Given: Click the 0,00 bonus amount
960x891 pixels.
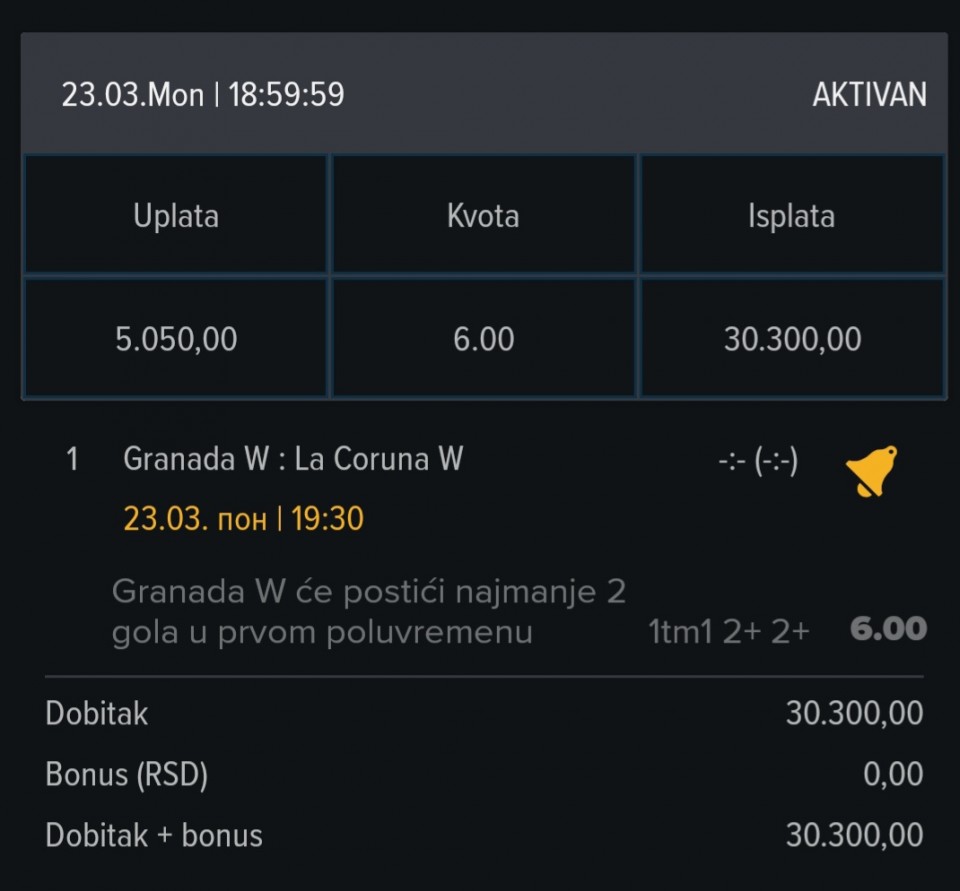Looking at the screenshot, I should click(x=892, y=775).
